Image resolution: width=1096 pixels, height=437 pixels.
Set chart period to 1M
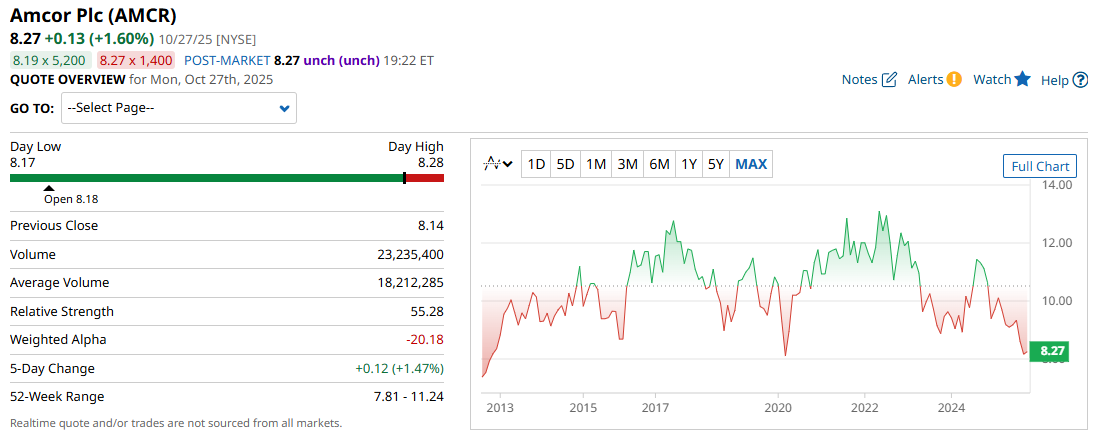click(x=596, y=164)
